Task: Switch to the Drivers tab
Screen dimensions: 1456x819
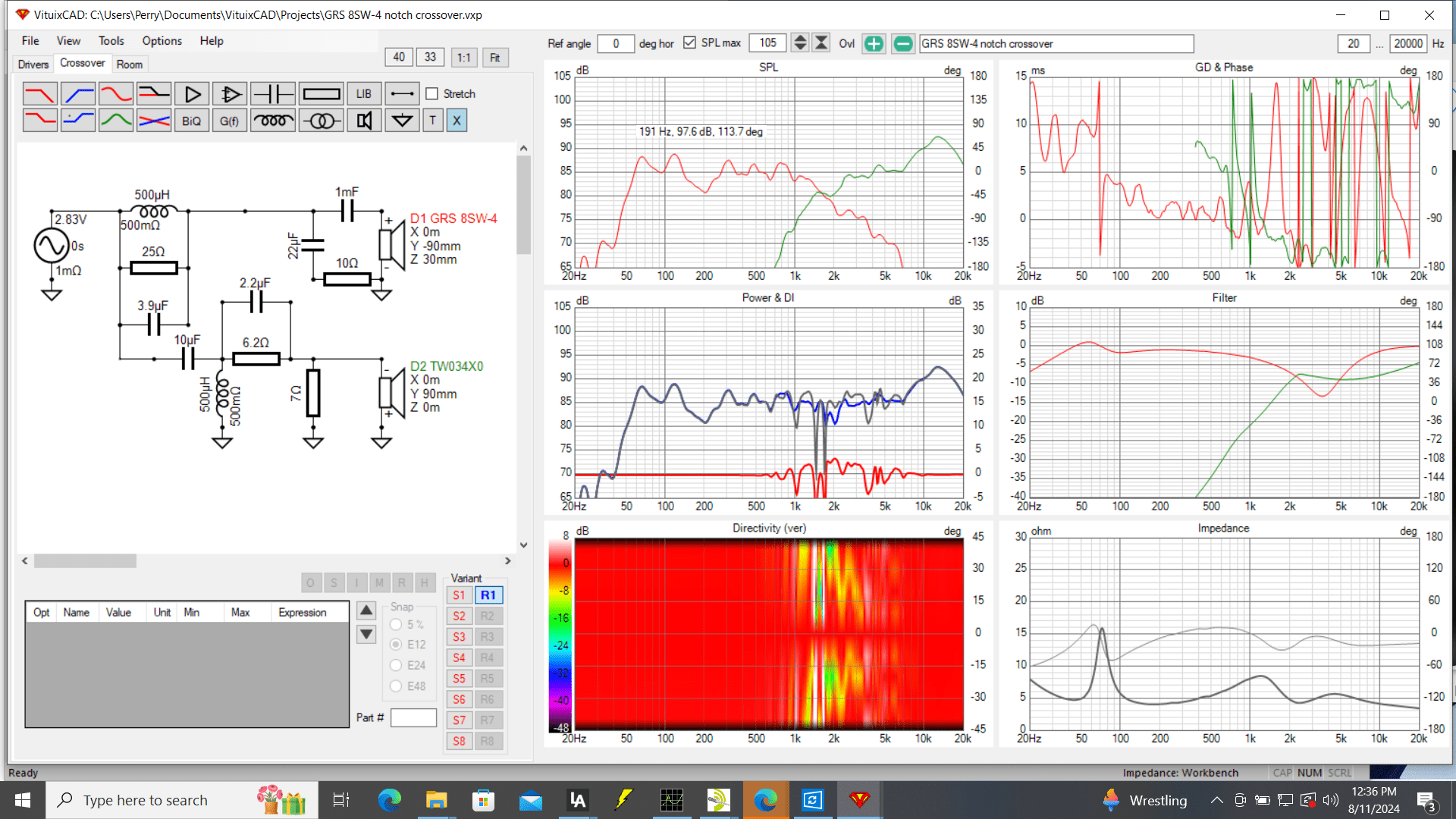Action: [33, 64]
